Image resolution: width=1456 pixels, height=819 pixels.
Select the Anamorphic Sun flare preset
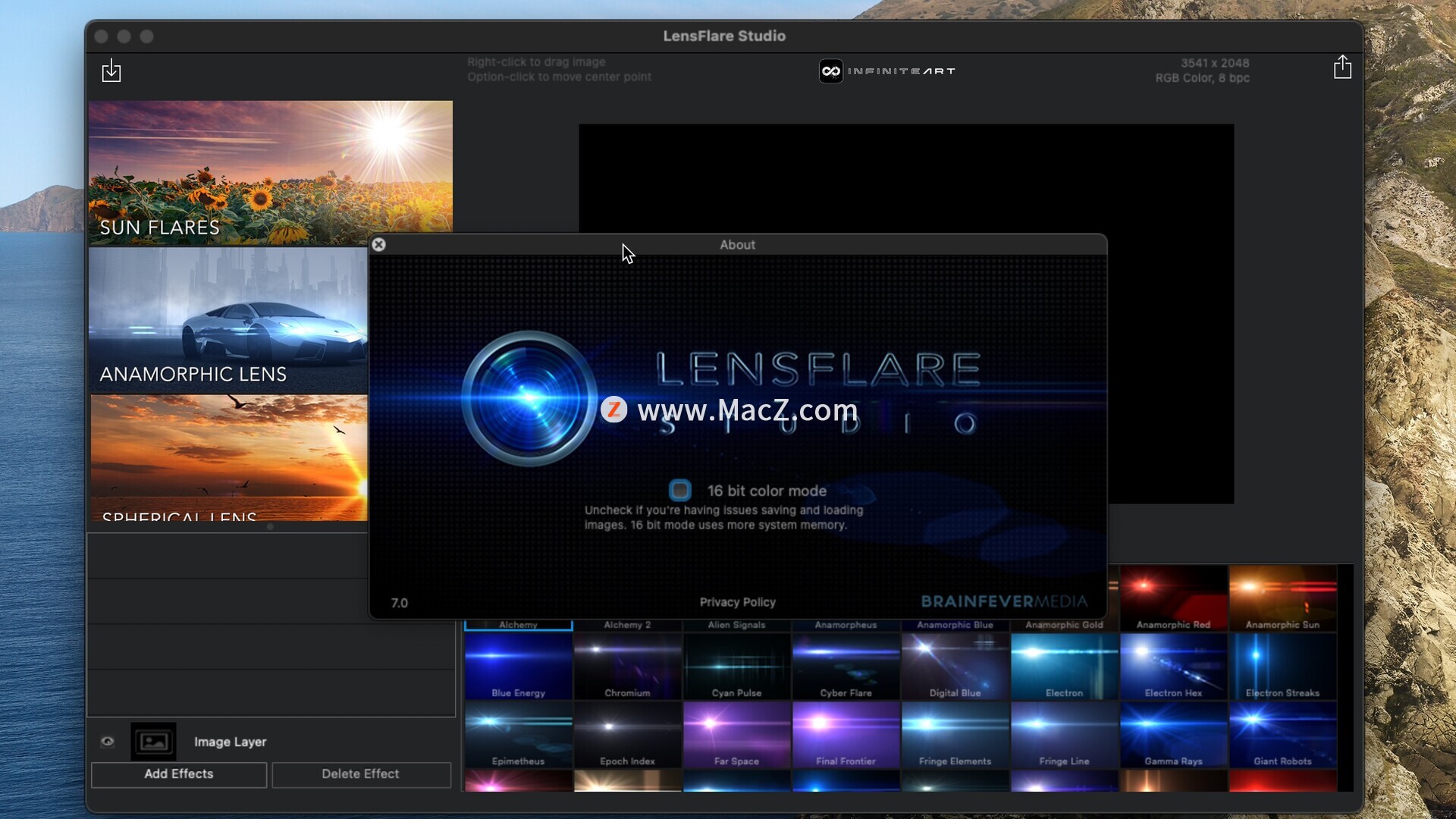1283,598
